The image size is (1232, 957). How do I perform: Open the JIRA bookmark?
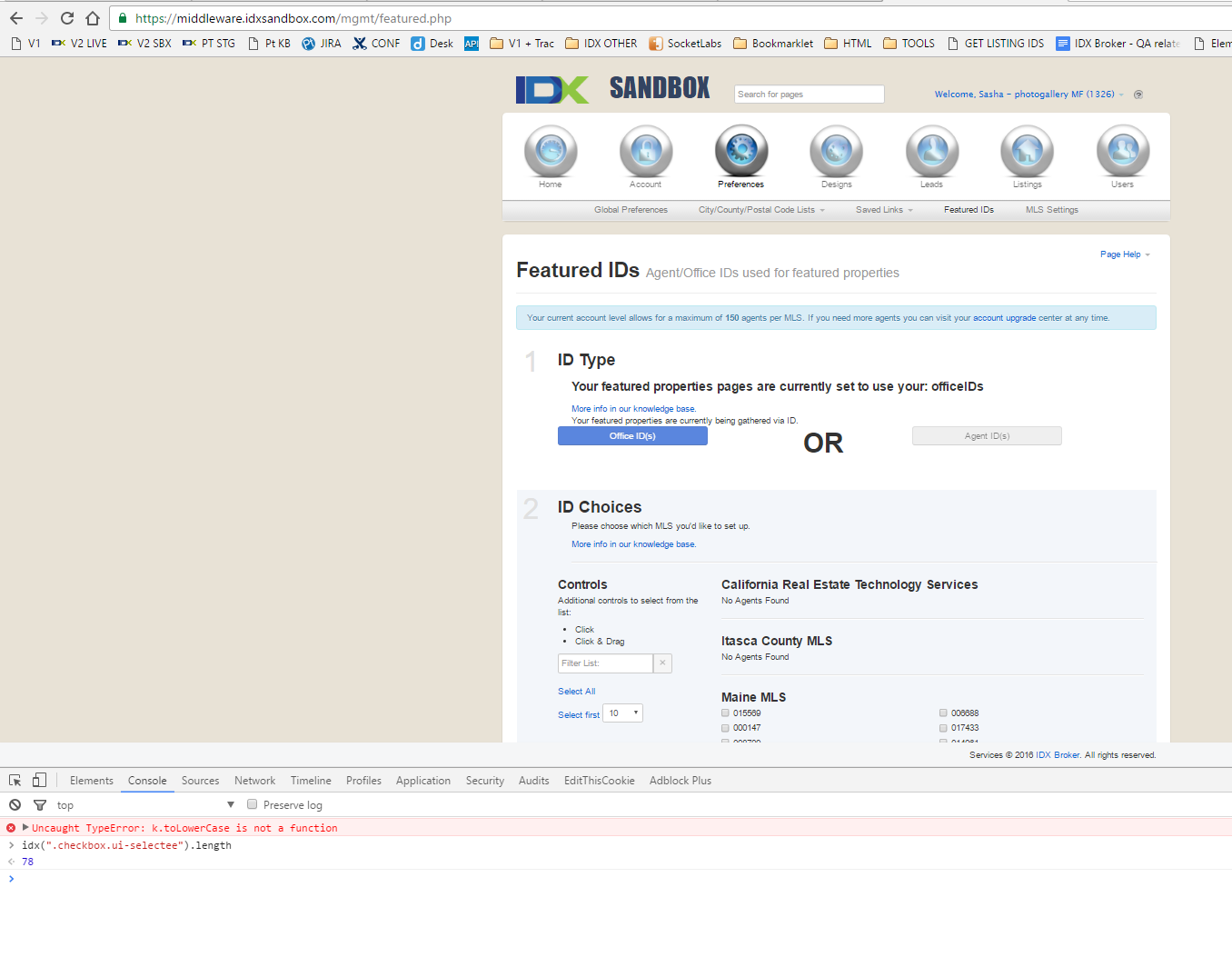(x=322, y=44)
